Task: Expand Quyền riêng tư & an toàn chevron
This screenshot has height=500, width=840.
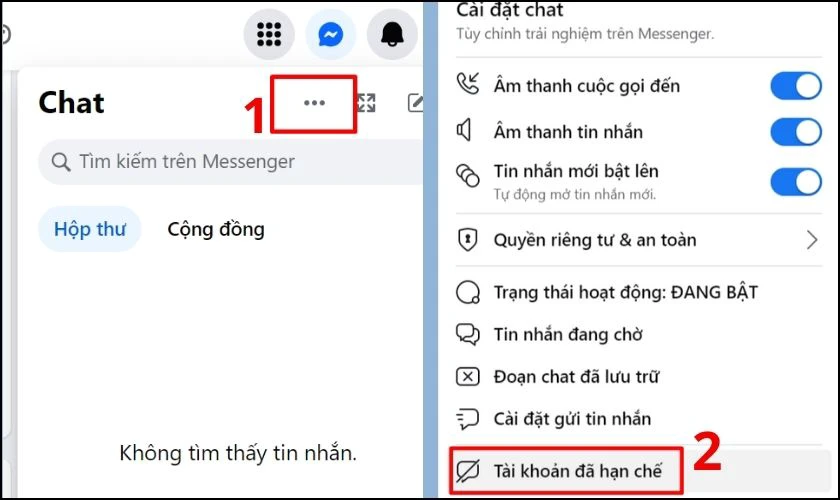Action: coord(812,240)
